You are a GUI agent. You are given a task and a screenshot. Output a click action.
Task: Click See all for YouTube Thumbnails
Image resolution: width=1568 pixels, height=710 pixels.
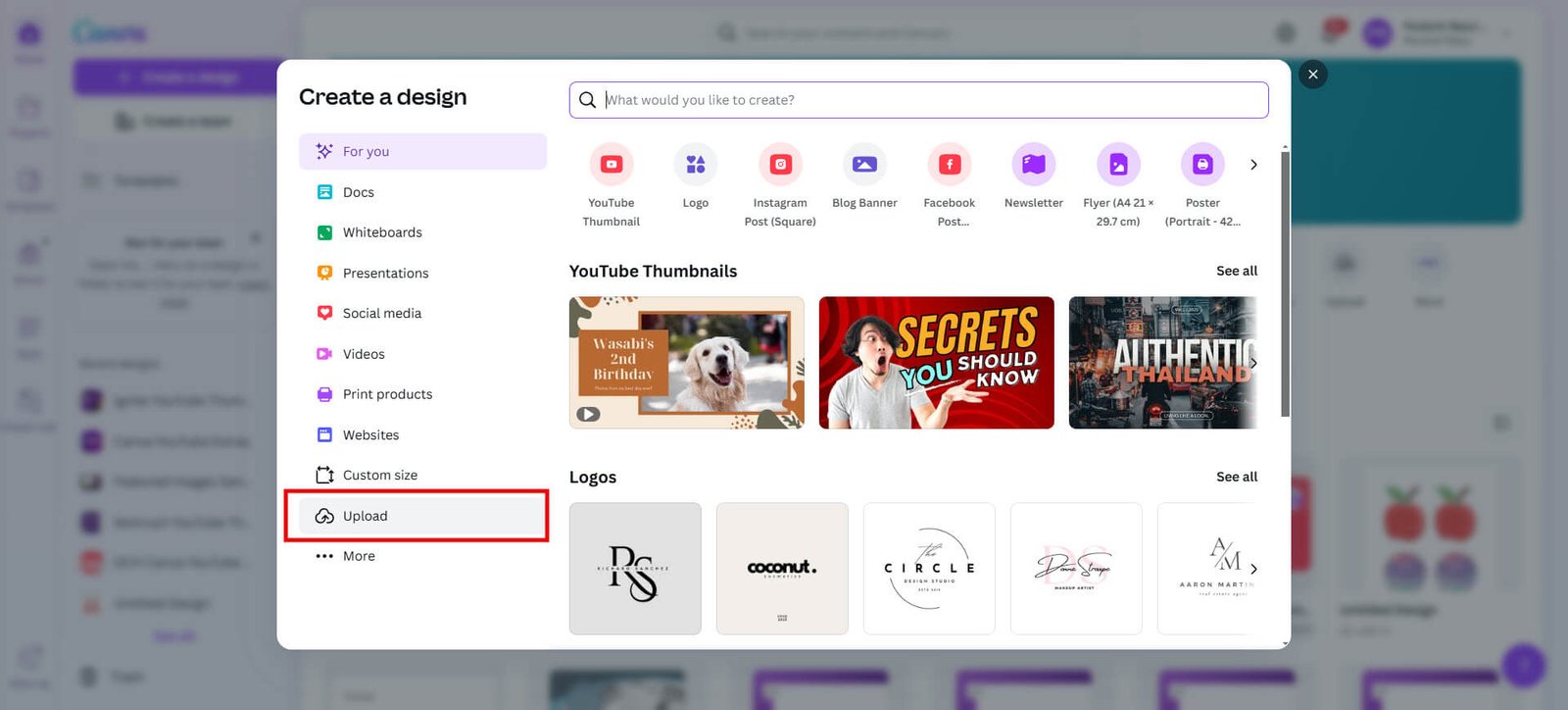pos(1236,271)
